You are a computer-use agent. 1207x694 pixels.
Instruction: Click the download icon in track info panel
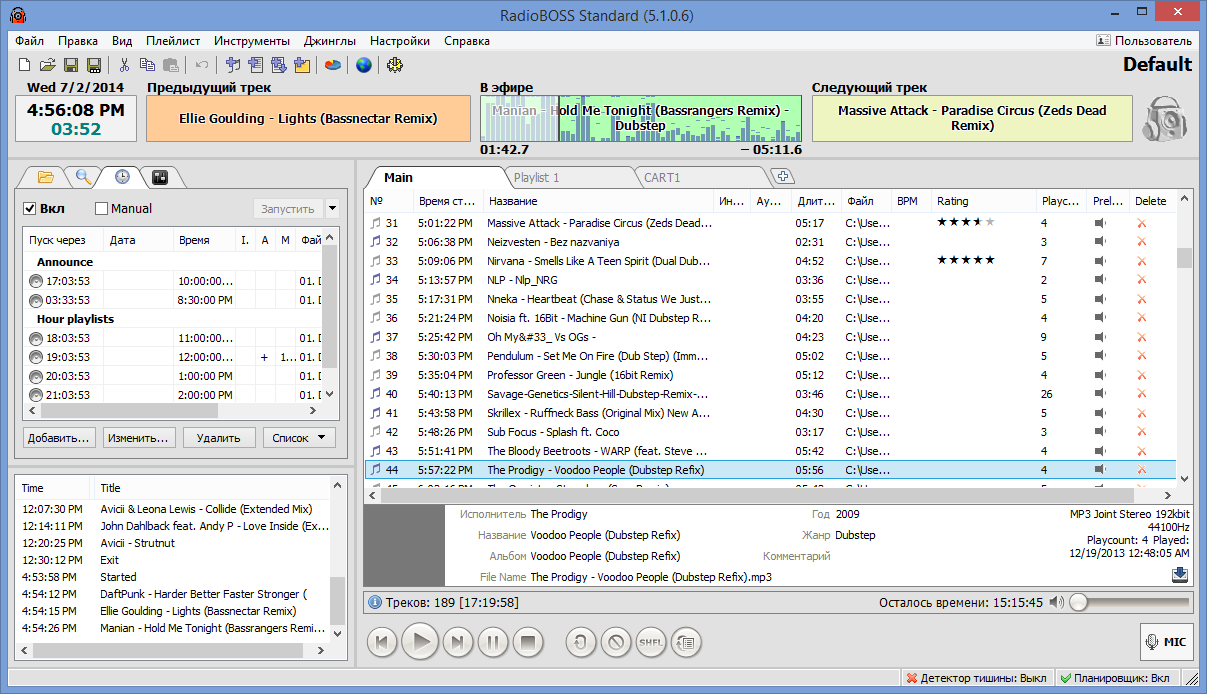(x=1180, y=574)
